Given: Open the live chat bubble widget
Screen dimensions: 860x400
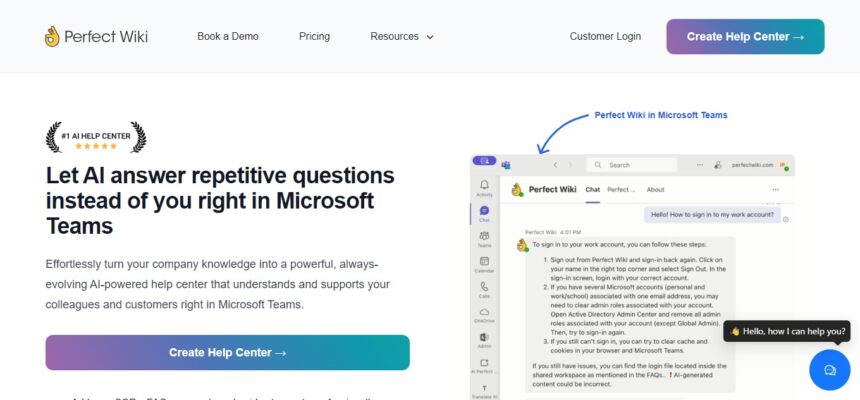Looking at the screenshot, I should [829, 370].
